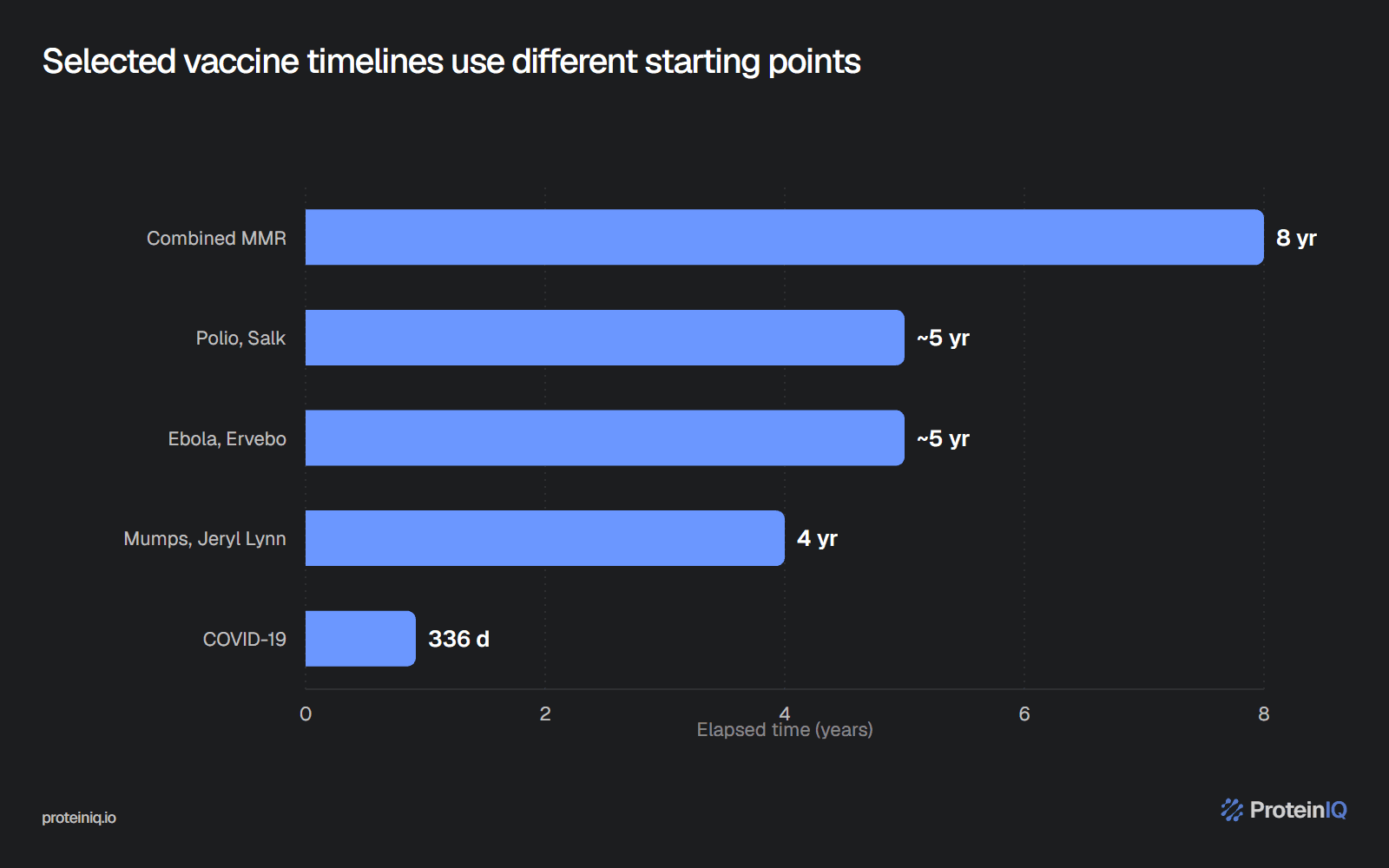Click the 336 d value label
This screenshot has width=1389, height=868.
(459, 639)
